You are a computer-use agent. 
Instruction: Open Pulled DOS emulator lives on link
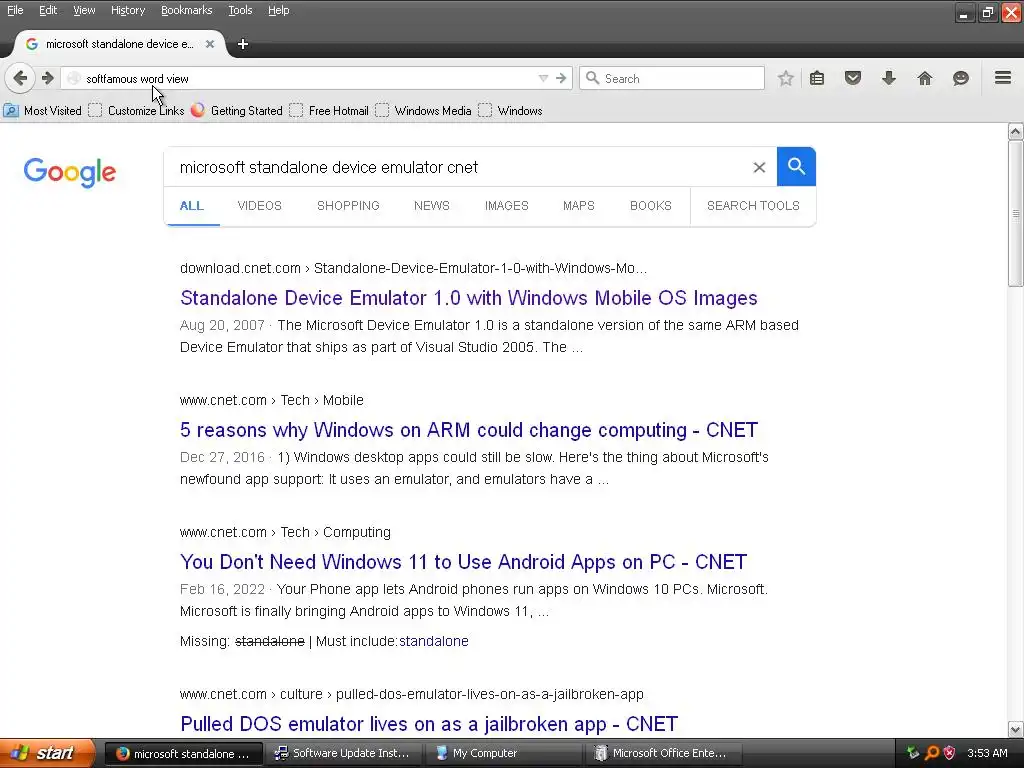[x=429, y=724]
